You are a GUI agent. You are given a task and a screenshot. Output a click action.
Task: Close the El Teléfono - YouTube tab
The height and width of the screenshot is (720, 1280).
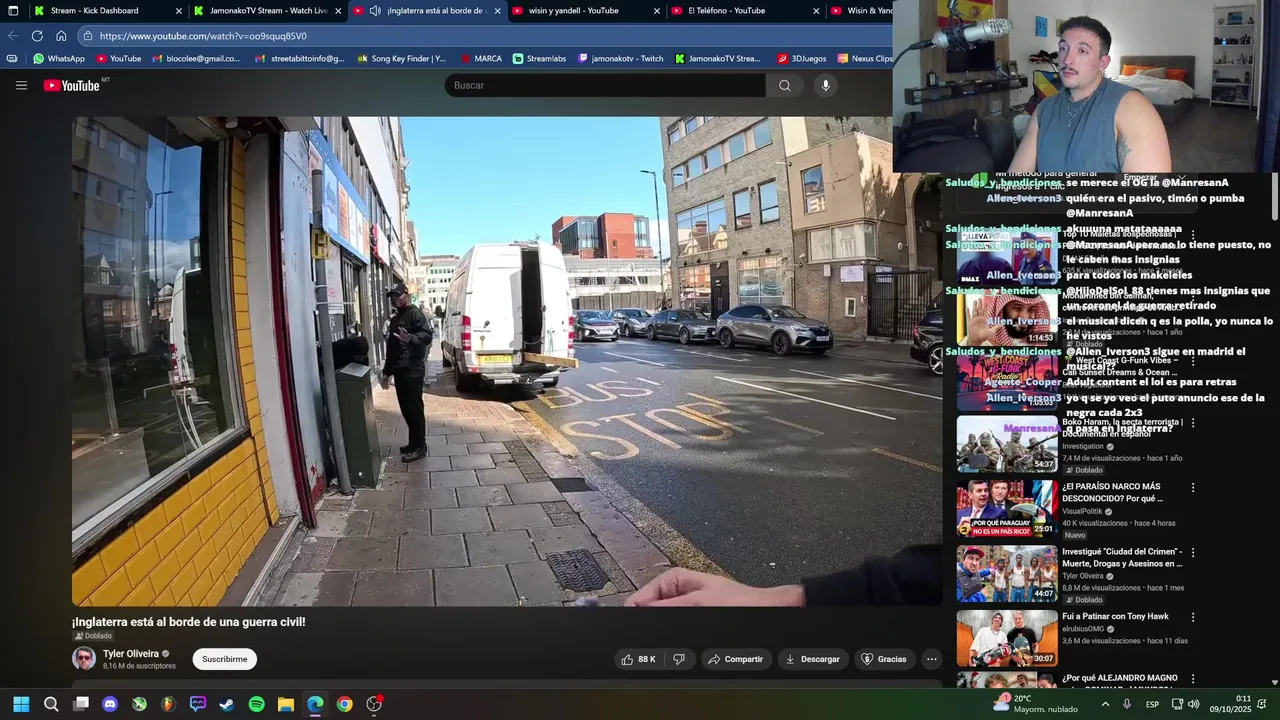pos(816,11)
